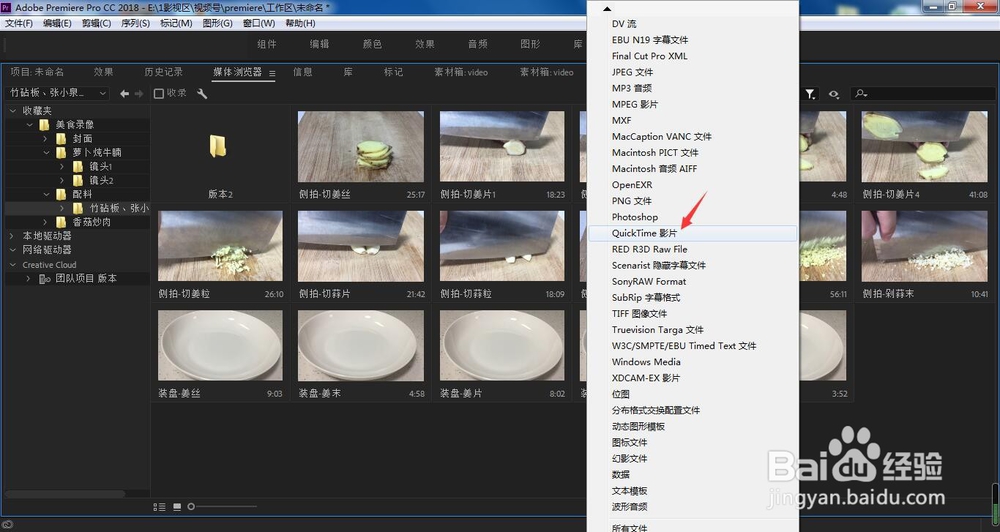Switch to the 标记 tab
The image size is (1000, 532).
[x=393, y=72]
